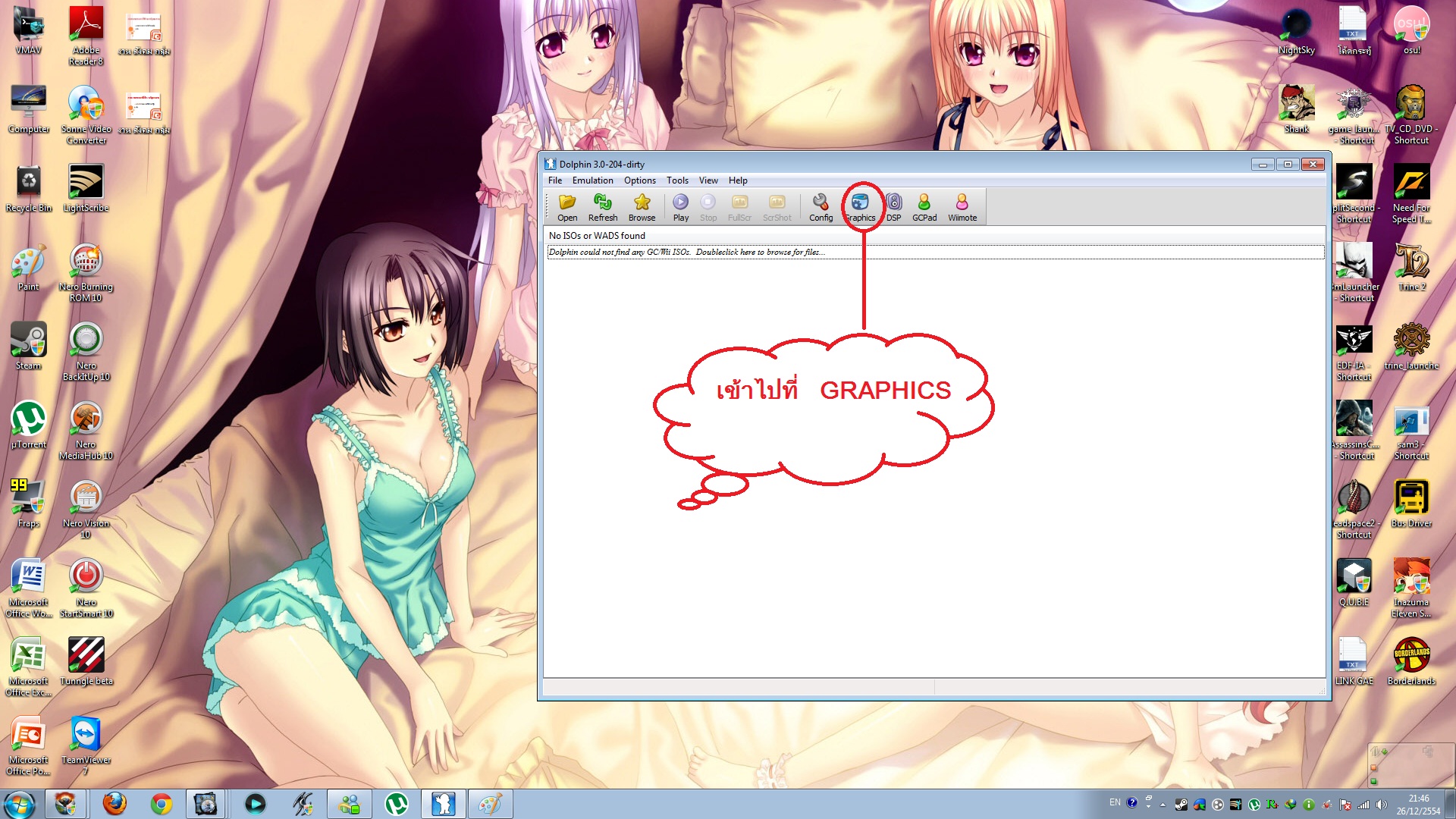Select the Sonne Video Converter icon
The width and height of the screenshot is (1456, 819).
86,115
